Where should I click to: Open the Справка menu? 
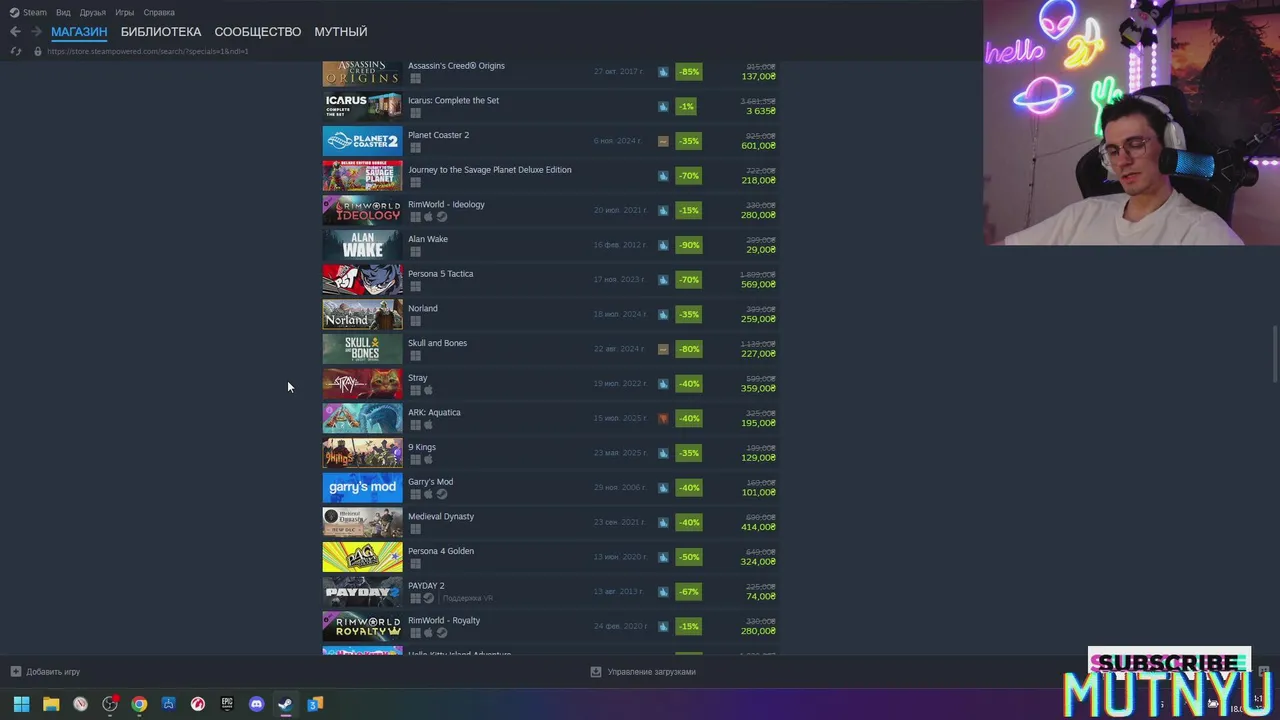(x=159, y=12)
